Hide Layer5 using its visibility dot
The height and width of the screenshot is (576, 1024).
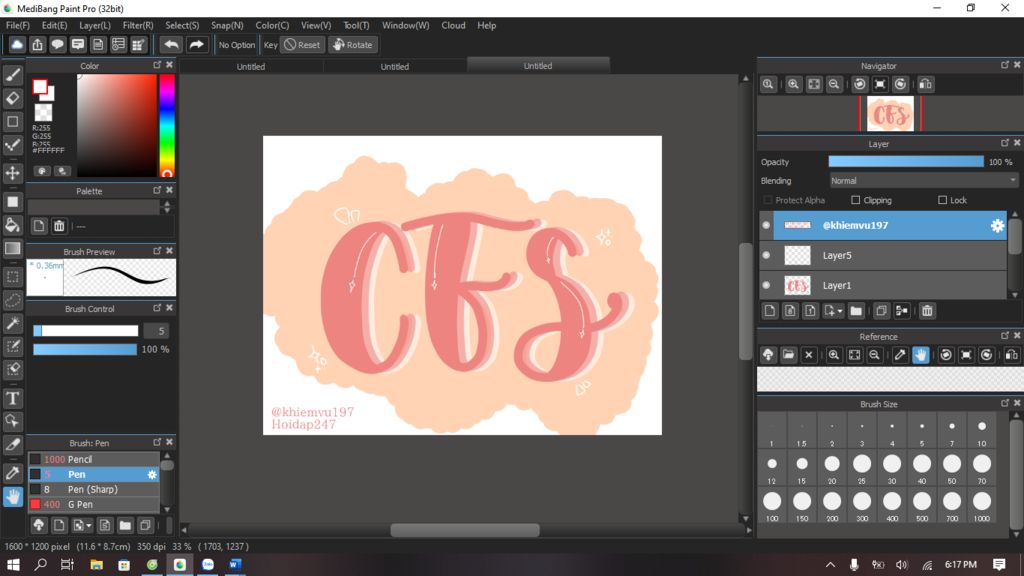[766, 256]
